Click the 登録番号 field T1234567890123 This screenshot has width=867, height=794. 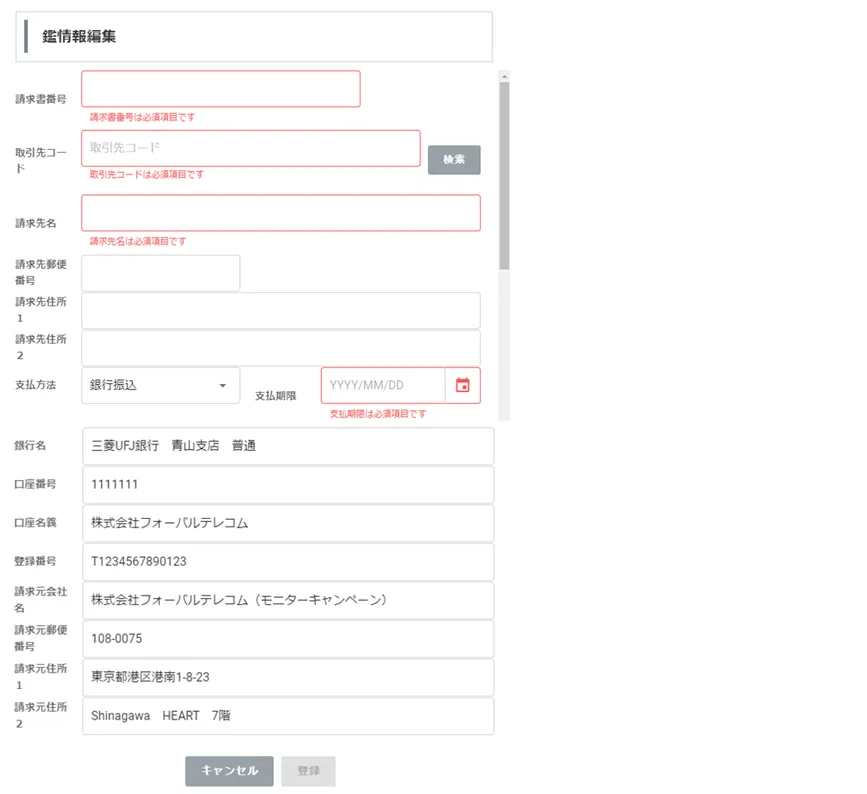coord(288,561)
